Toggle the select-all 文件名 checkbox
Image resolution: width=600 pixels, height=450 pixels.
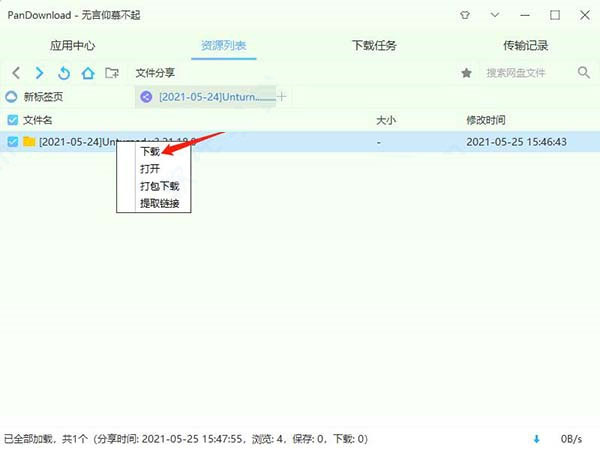click(x=13, y=120)
